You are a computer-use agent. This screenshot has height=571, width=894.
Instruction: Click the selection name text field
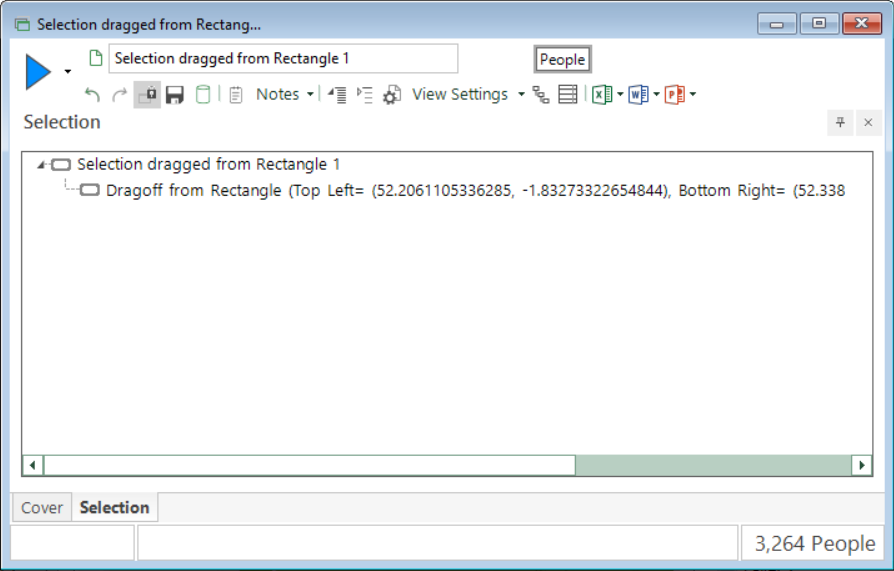point(283,59)
